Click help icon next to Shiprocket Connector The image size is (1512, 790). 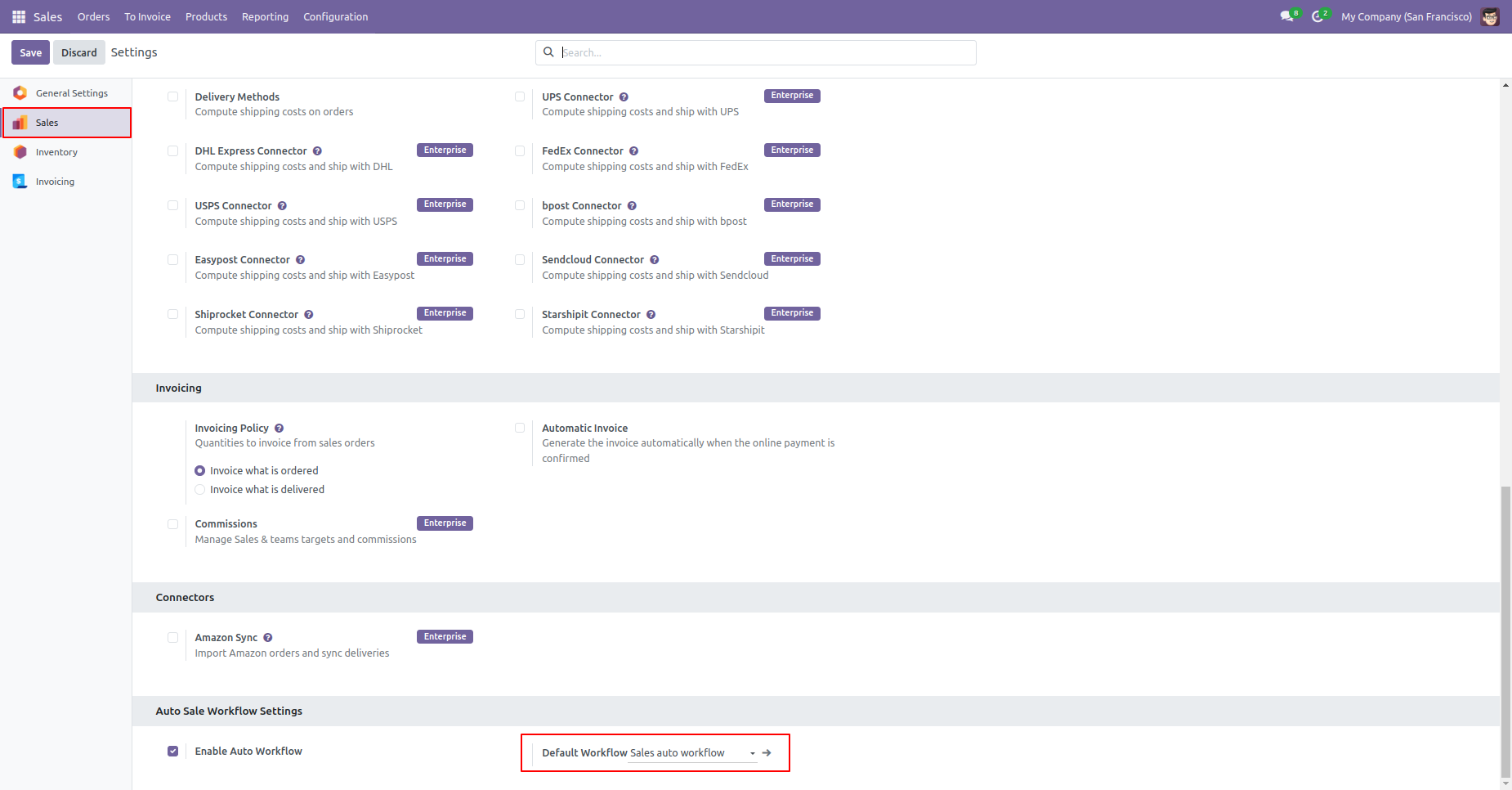(309, 315)
